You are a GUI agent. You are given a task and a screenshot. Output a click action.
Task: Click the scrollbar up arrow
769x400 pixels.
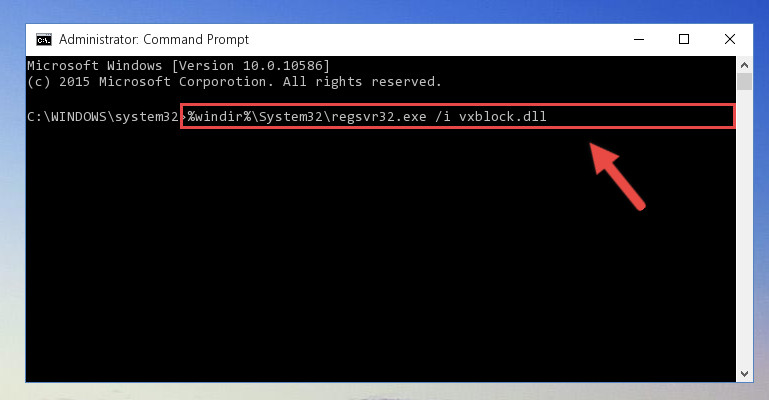pyautogui.click(x=744, y=65)
